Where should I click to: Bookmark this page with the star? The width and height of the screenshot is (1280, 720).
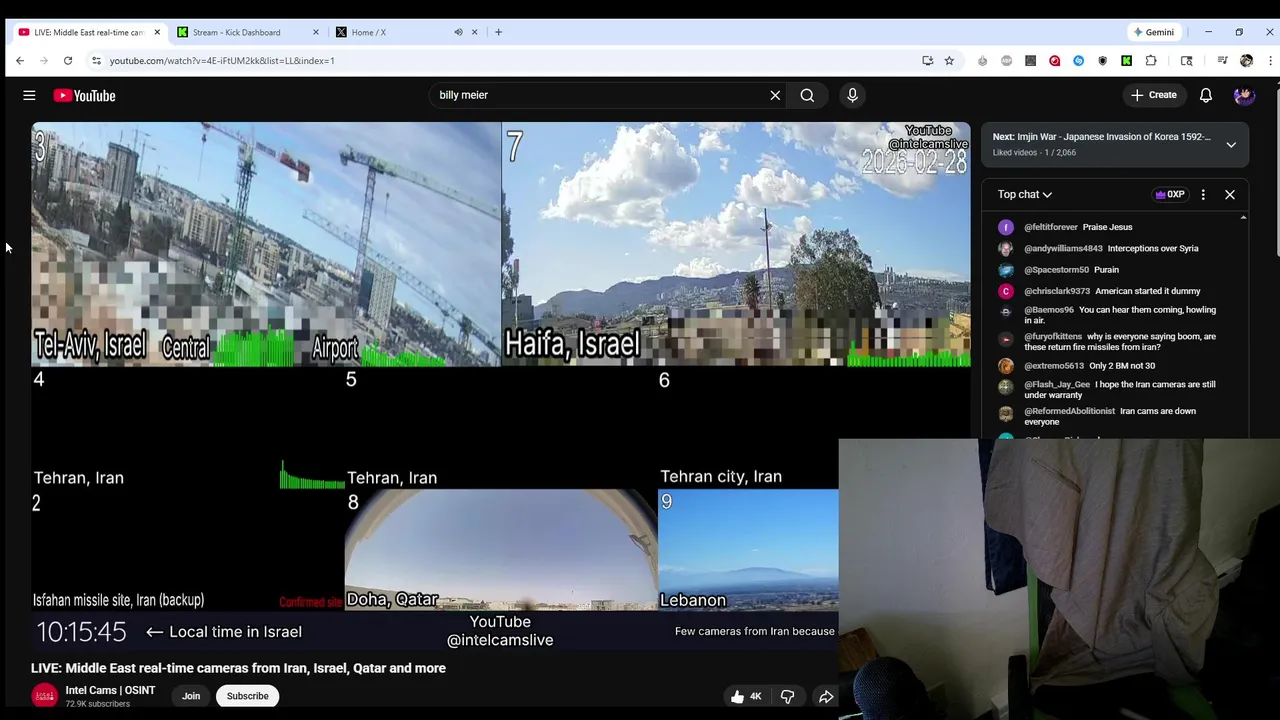pos(949,61)
